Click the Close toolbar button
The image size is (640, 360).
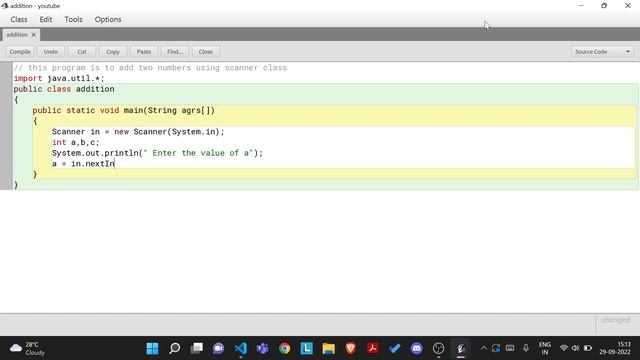pos(206,52)
